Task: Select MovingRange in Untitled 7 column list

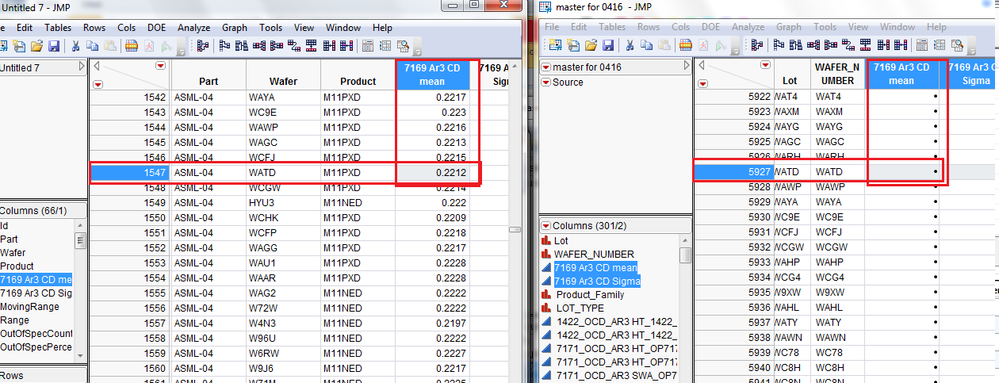Action: (30, 307)
